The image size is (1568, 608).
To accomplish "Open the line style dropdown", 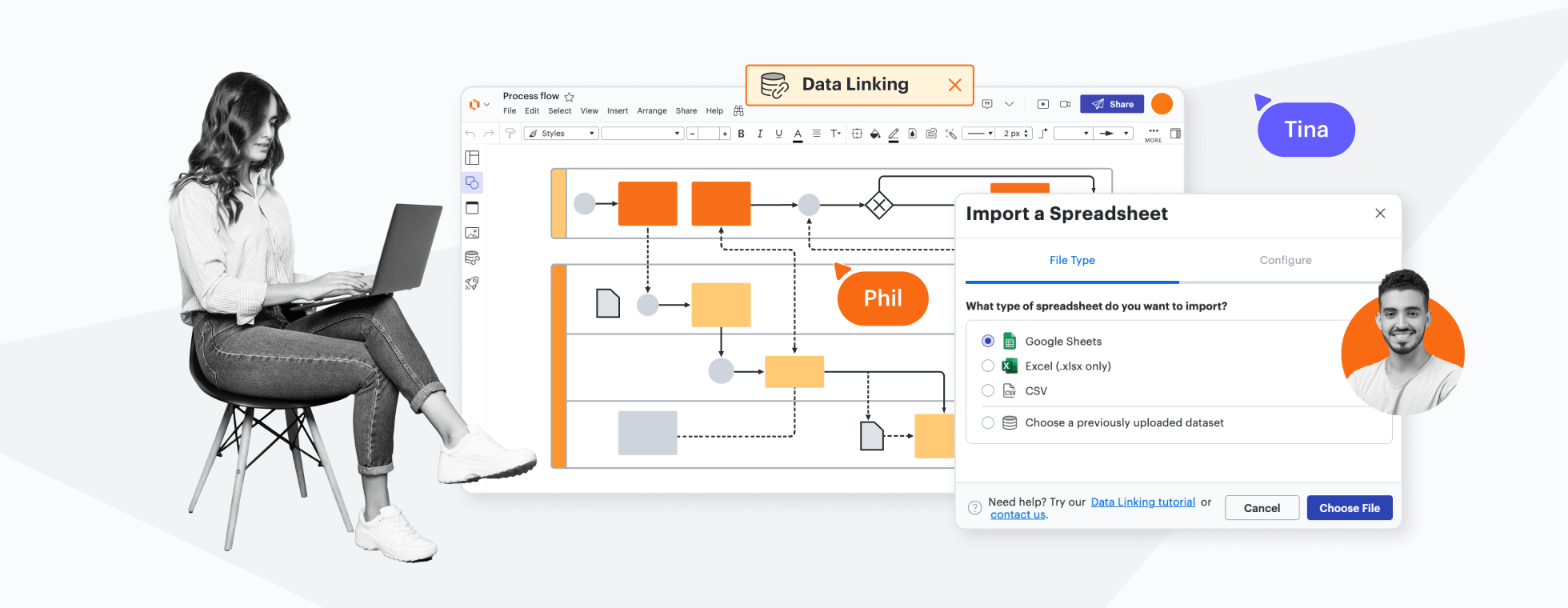I will (978, 134).
